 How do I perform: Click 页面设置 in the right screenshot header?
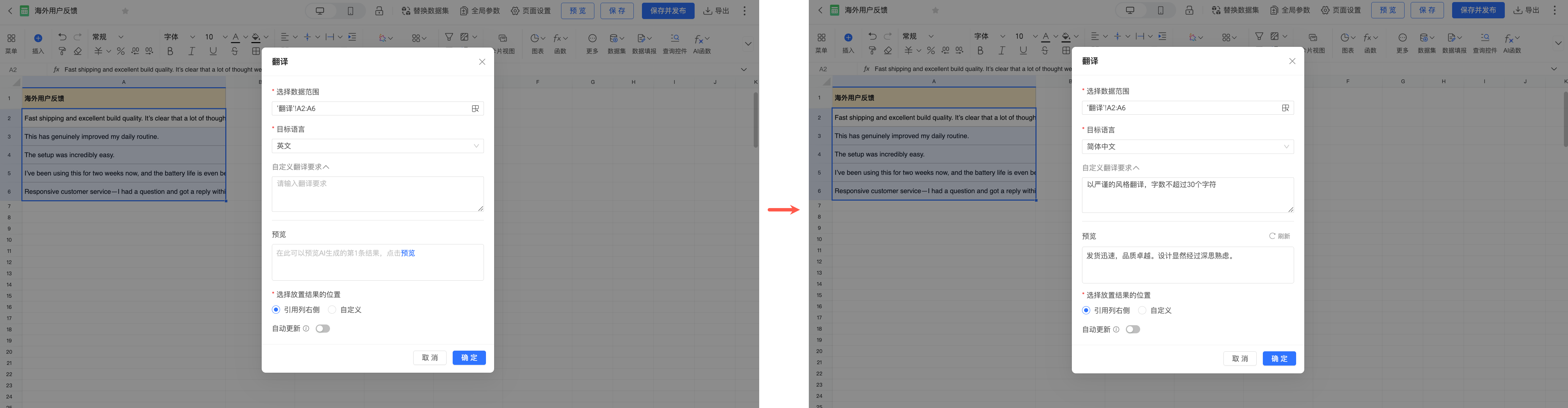(1340, 10)
